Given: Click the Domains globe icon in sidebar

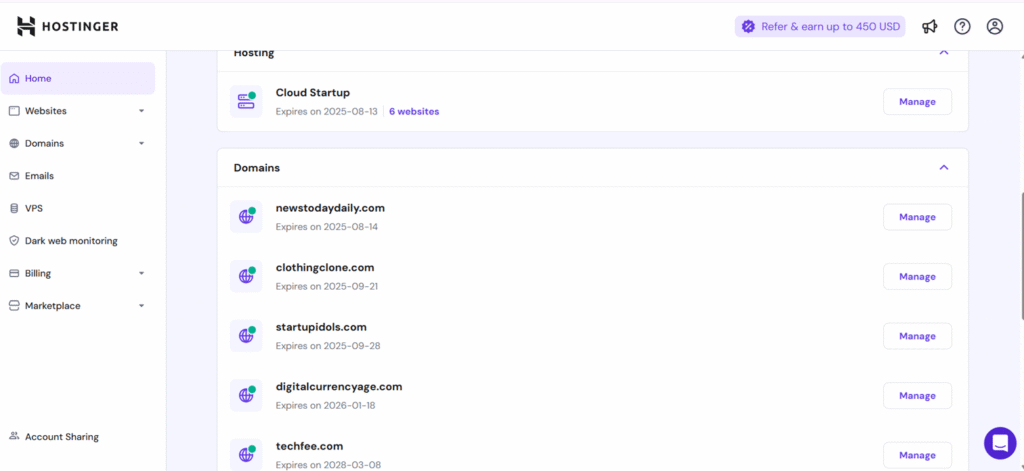Looking at the screenshot, I should [x=14, y=143].
